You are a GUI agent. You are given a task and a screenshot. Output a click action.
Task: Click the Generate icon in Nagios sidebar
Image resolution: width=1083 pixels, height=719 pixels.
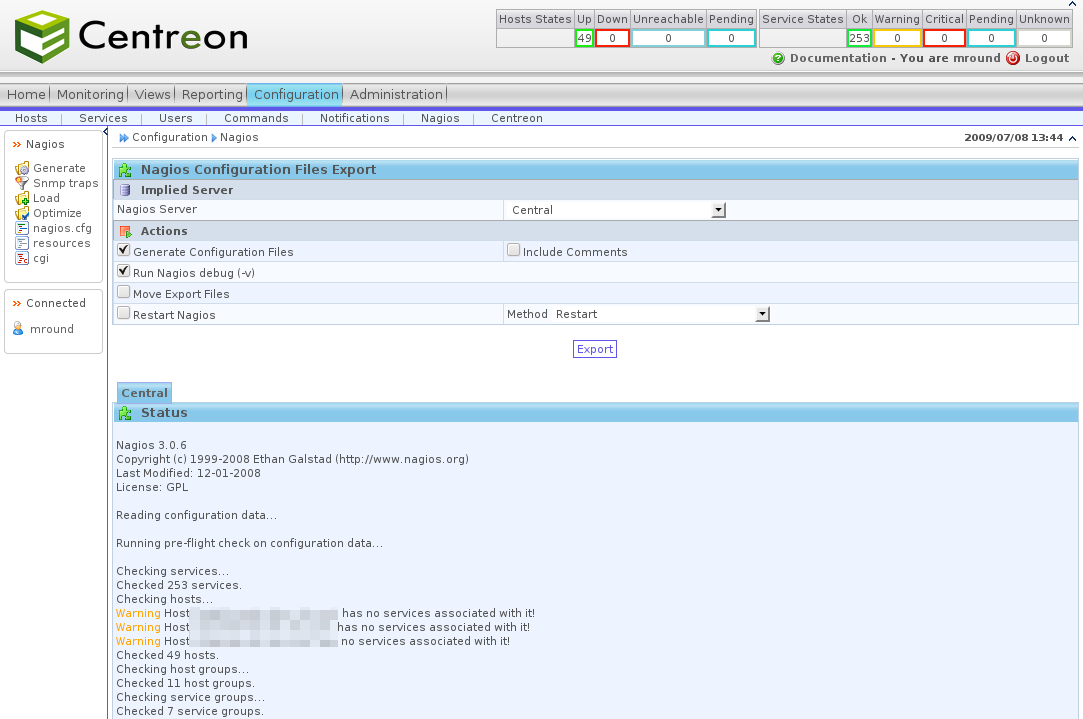pyautogui.click(x=22, y=168)
